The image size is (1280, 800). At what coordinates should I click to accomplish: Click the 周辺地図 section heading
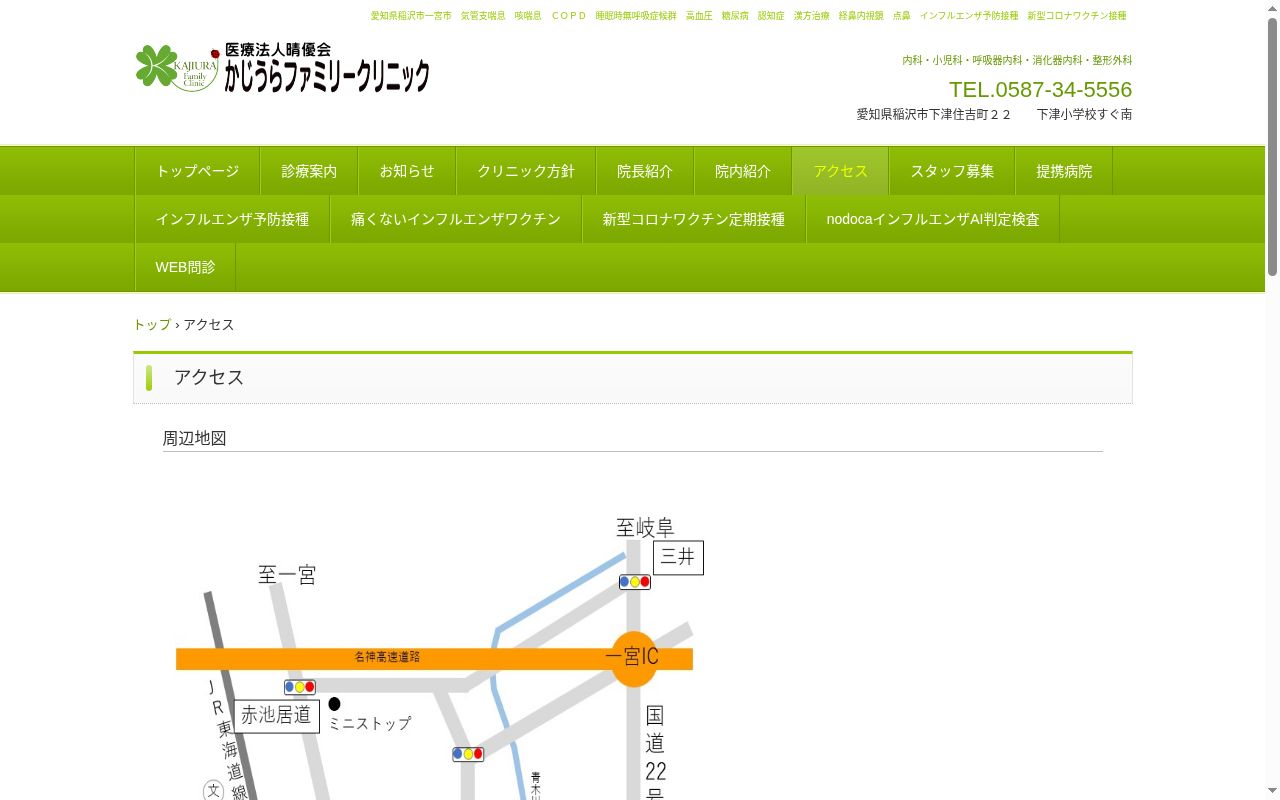point(195,438)
